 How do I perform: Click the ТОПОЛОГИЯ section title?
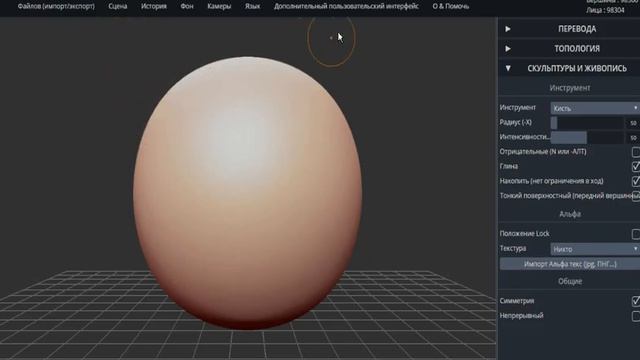(577, 49)
